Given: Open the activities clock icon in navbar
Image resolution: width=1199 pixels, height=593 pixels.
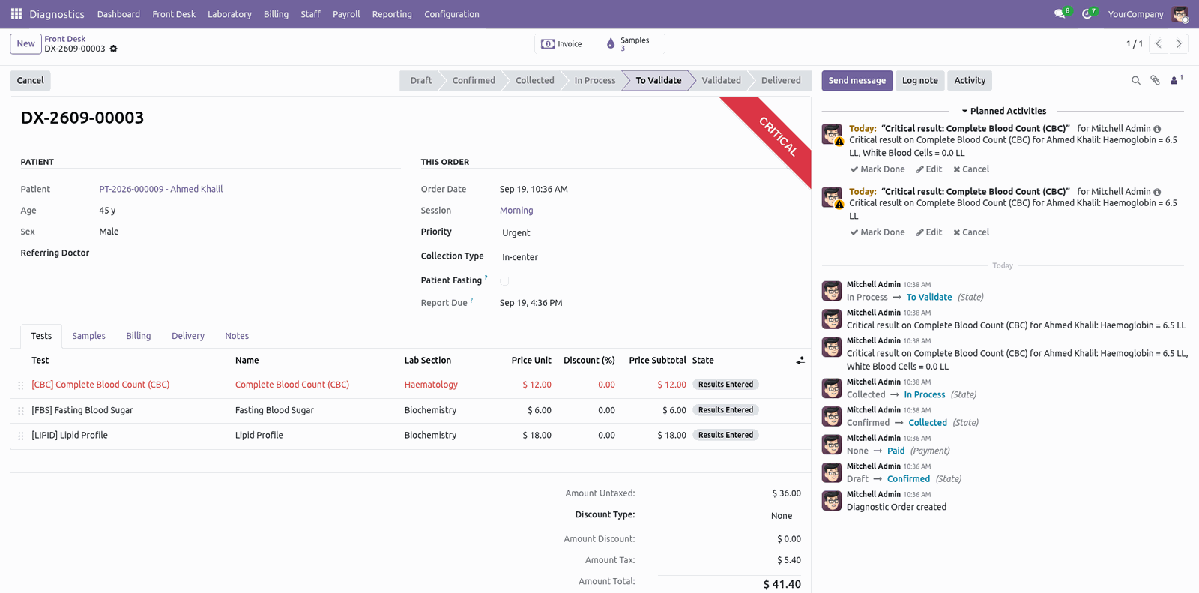Looking at the screenshot, I should [x=1089, y=14].
